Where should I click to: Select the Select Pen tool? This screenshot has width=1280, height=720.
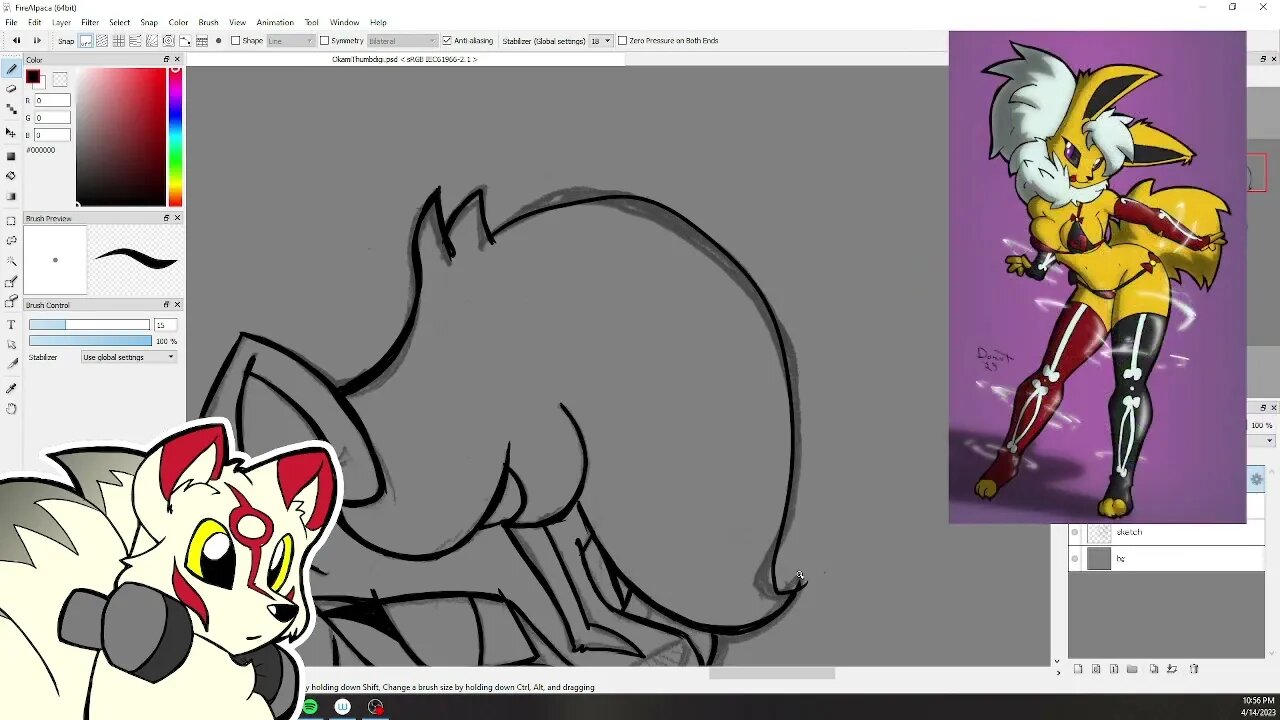(11, 282)
